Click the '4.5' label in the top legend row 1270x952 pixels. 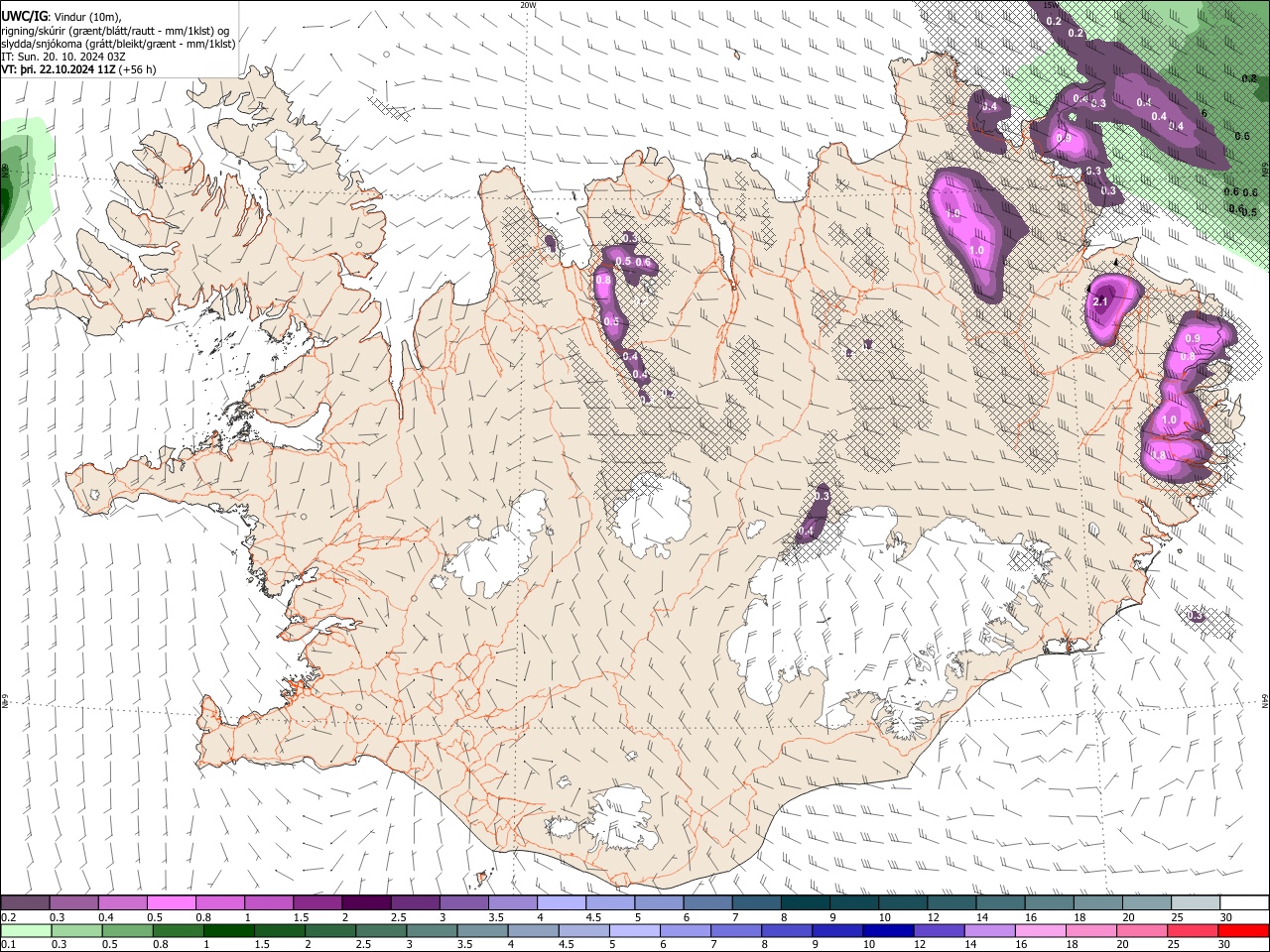point(593,917)
